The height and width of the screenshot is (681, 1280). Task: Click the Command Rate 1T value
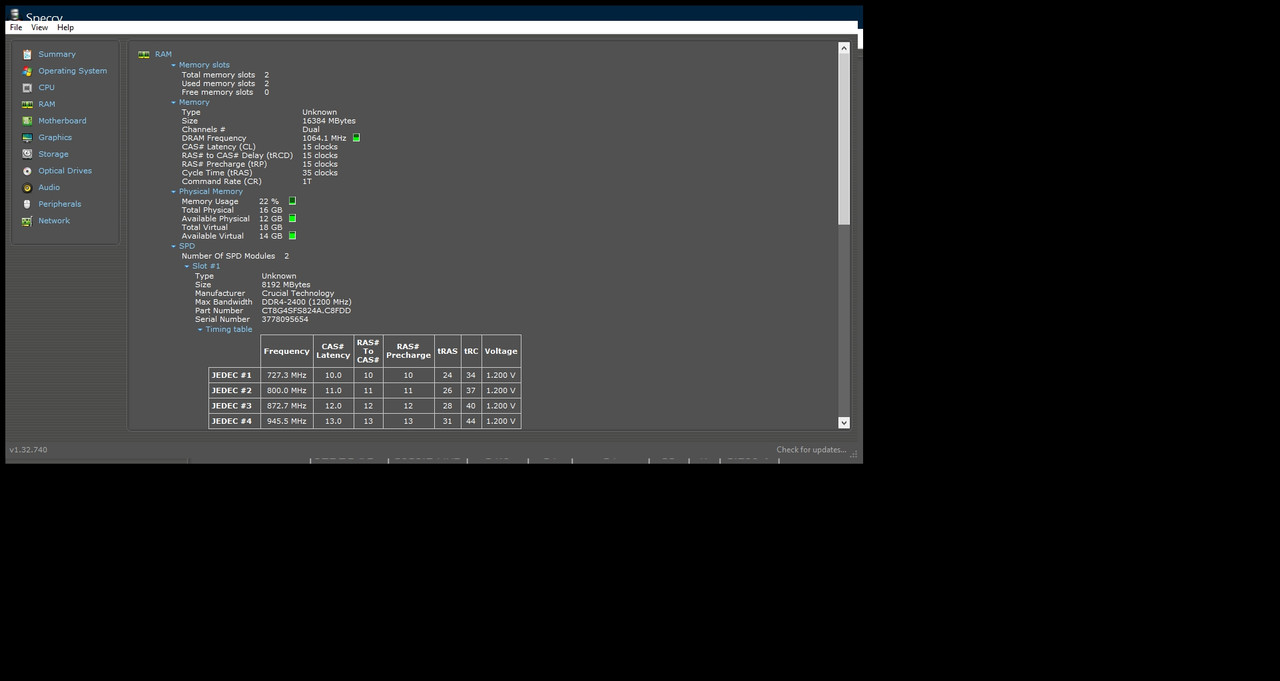pos(307,182)
